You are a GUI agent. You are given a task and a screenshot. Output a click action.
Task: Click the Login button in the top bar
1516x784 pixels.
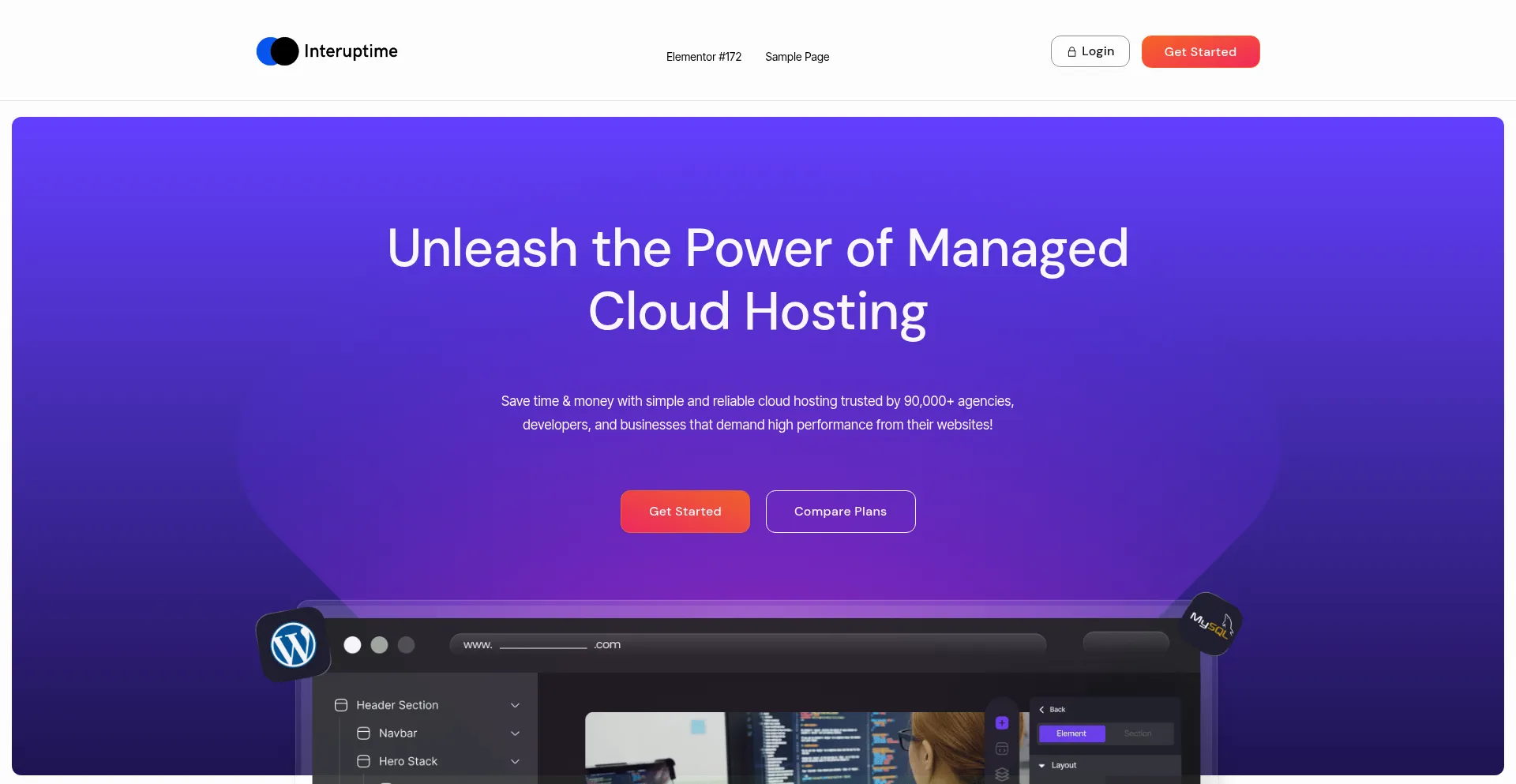coord(1090,51)
